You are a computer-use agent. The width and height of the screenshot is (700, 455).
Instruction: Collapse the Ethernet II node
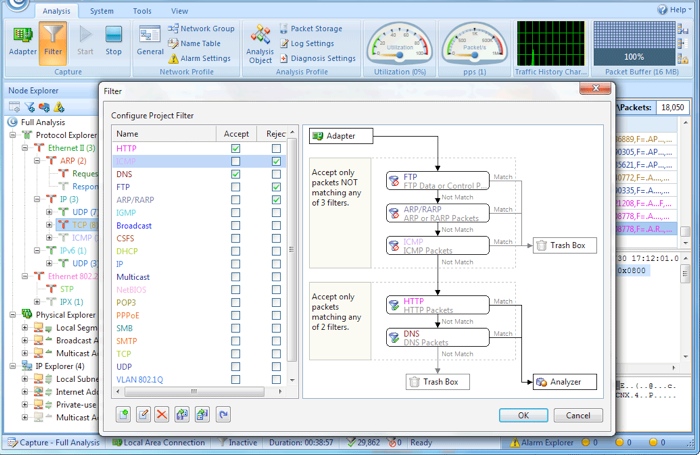[25, 148]
